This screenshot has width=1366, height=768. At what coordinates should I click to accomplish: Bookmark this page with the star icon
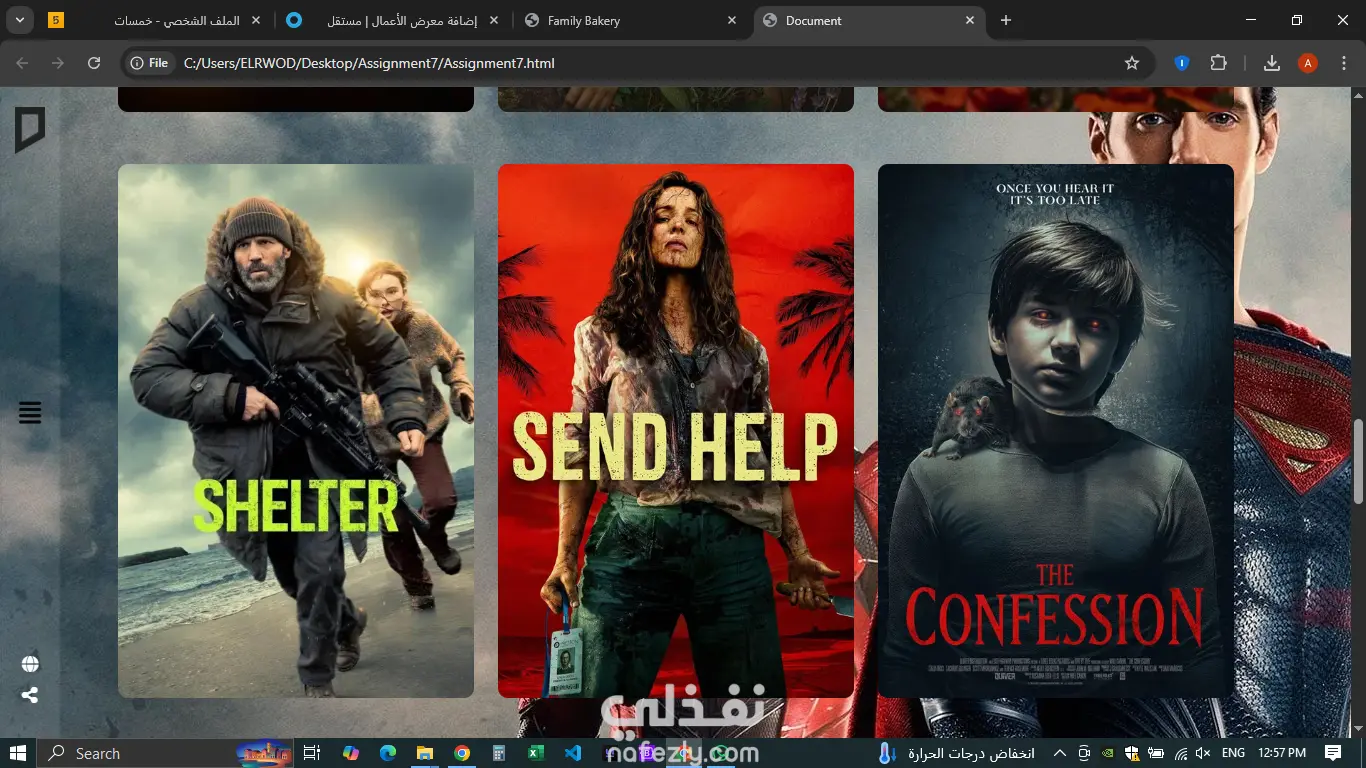[1132, 63]
